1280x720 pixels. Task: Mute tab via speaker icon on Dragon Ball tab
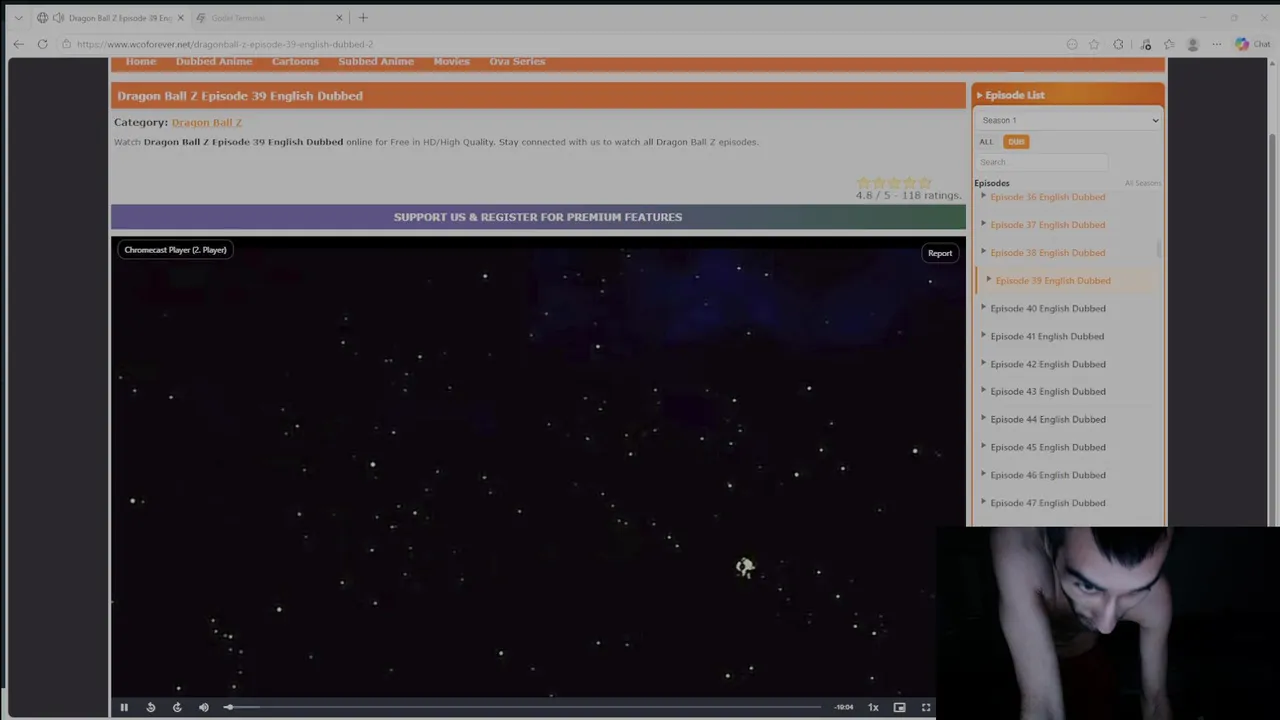pyautogui.click(x=58, y=18)
